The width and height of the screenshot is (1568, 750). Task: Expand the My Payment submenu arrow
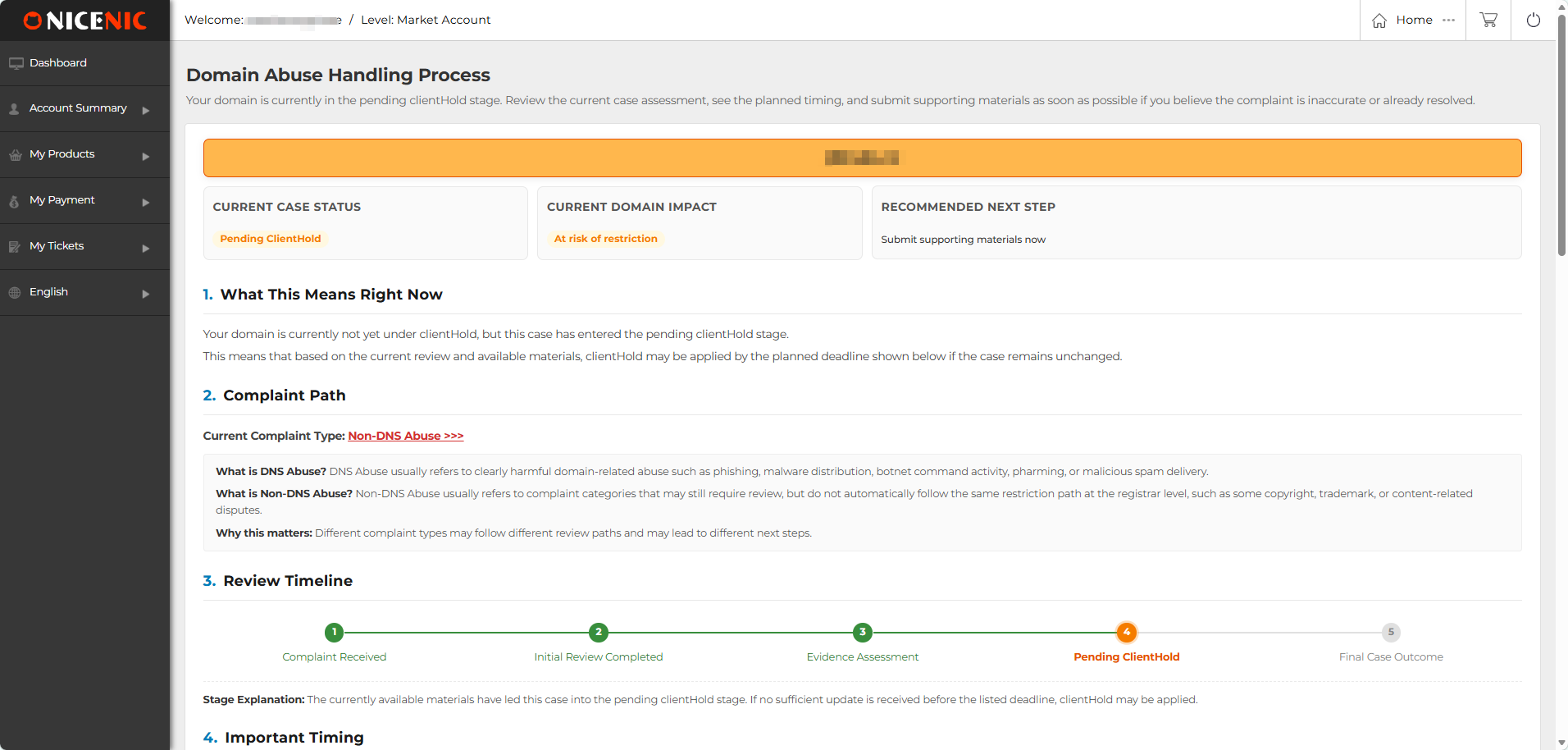tap(146, 202)
